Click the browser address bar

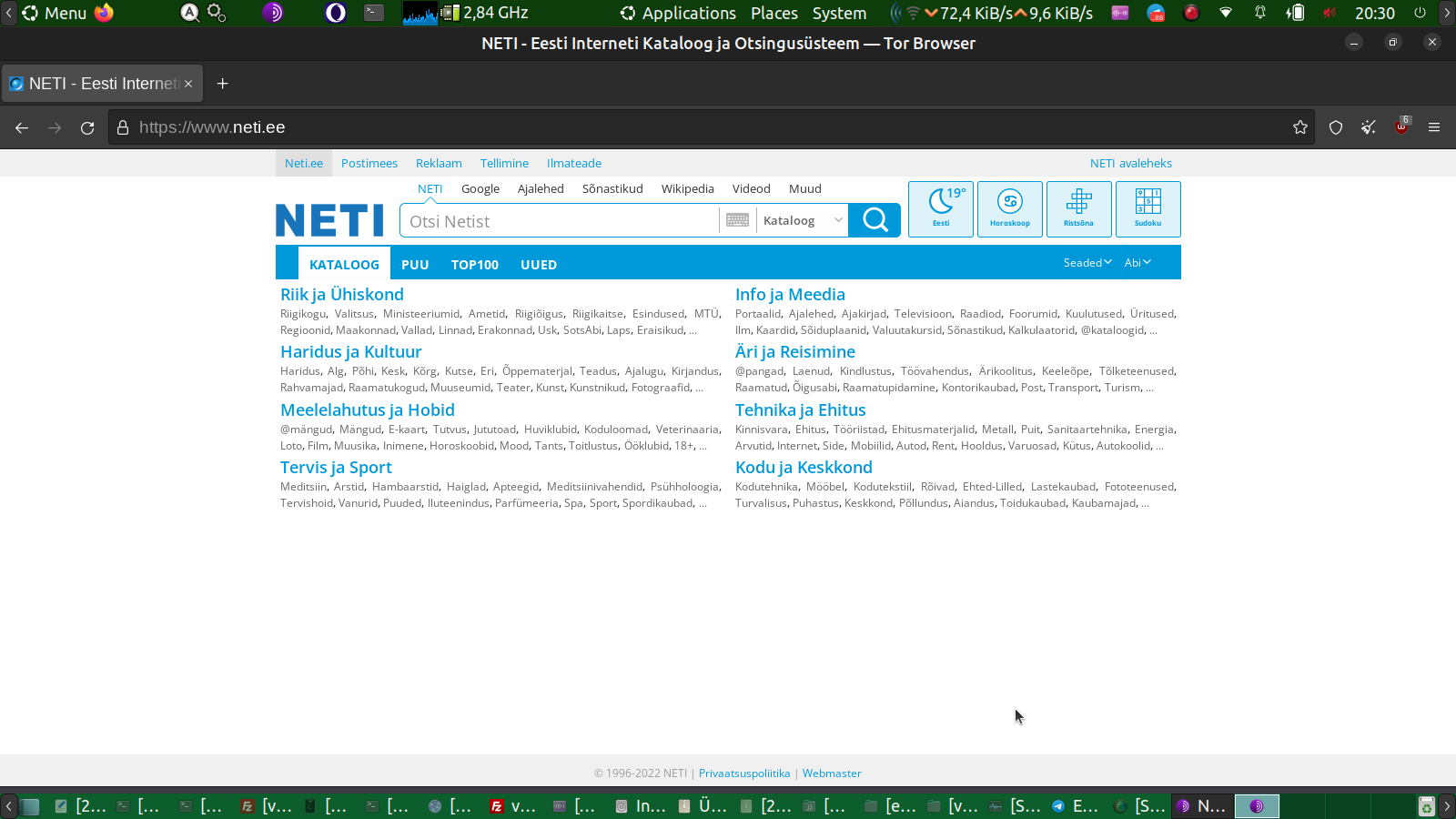710,127
